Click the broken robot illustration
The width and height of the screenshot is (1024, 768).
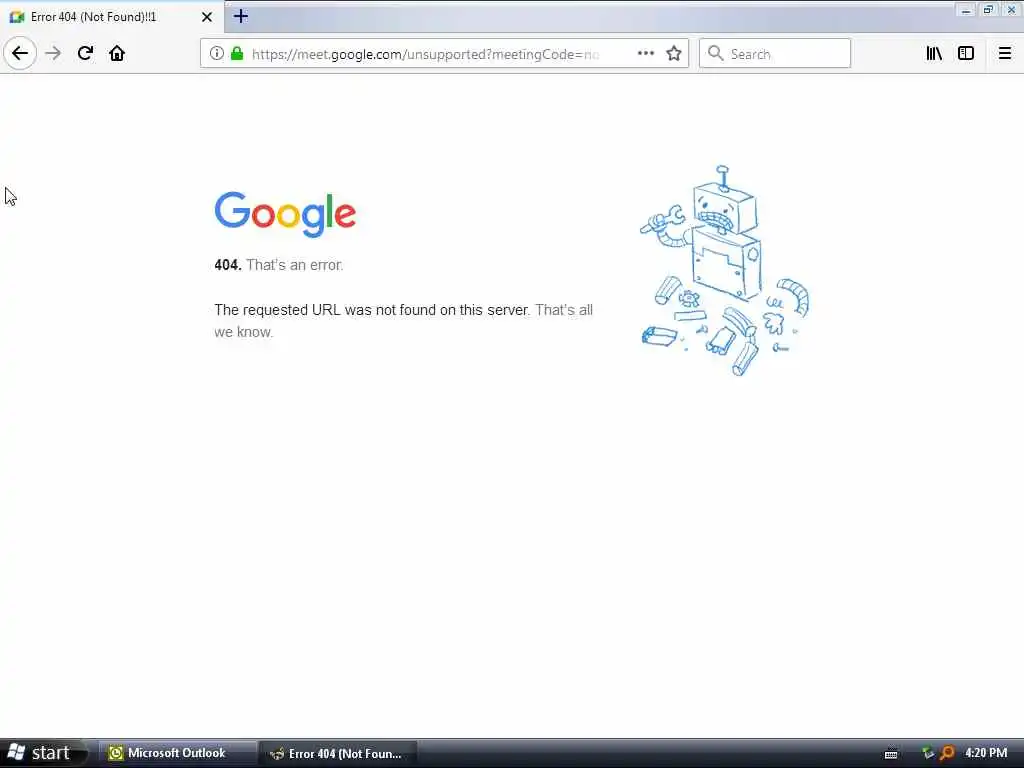[725, 270]
